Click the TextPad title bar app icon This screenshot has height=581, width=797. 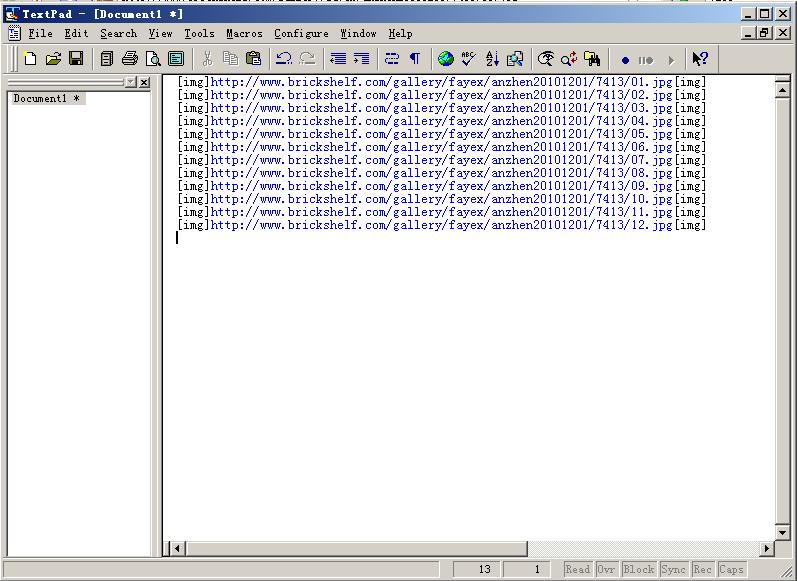click(x=12, y=14)
